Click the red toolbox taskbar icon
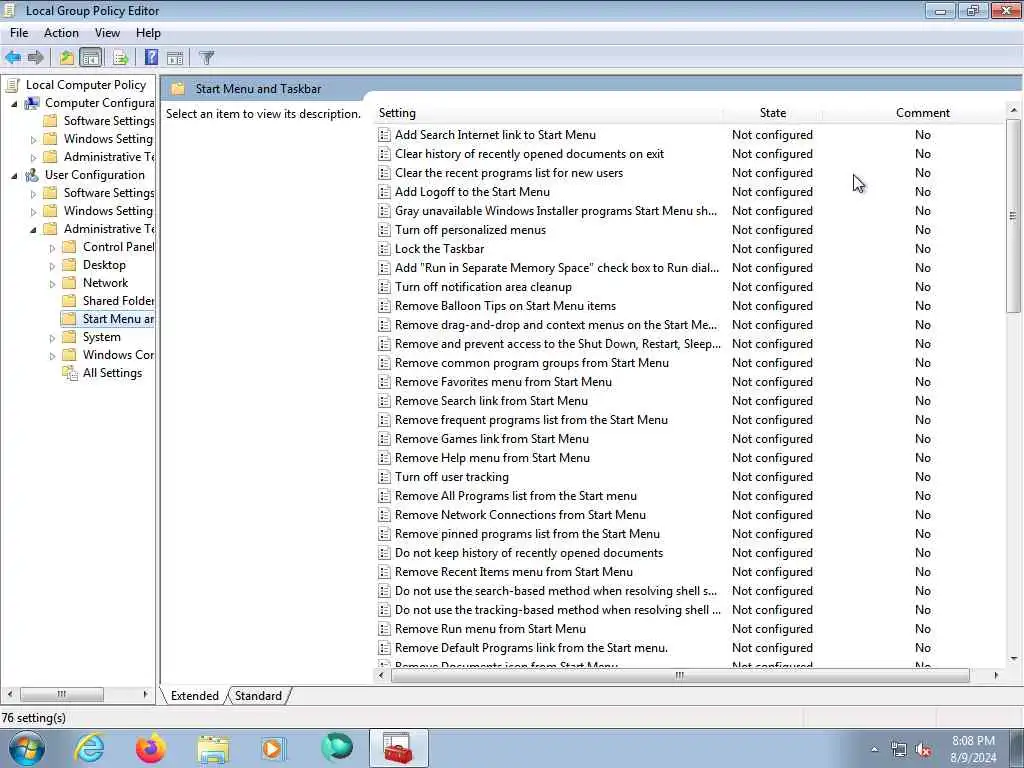Image resolution: width=1024 pixels, height=768 pixels. pyautogui.click(x=398, y=748)
